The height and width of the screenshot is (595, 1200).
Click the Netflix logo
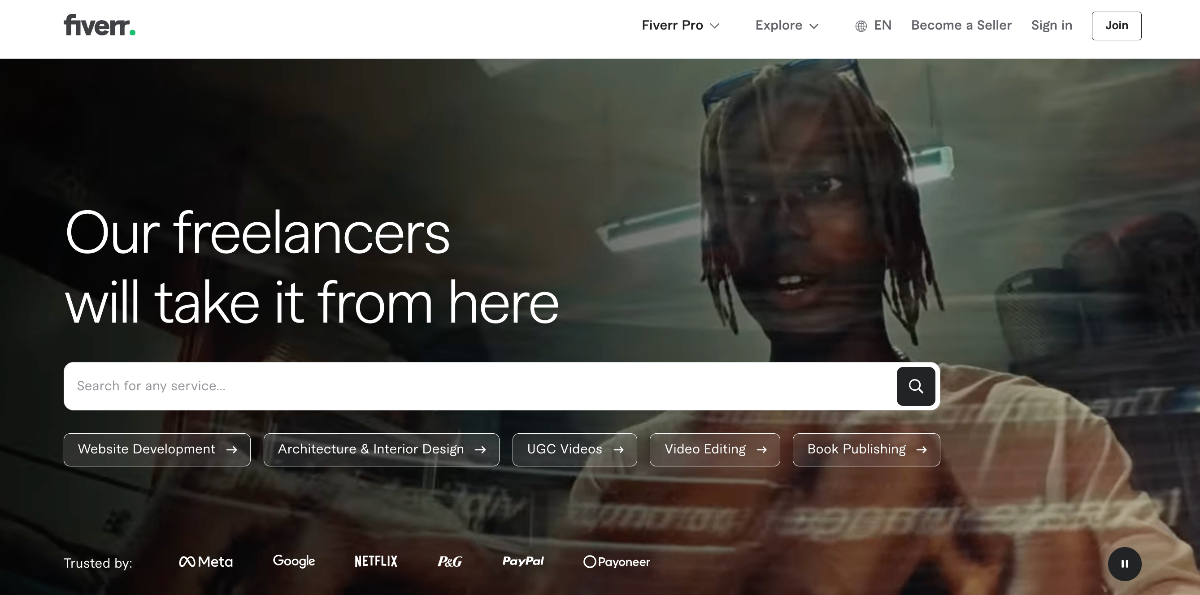tap(376, 562)
